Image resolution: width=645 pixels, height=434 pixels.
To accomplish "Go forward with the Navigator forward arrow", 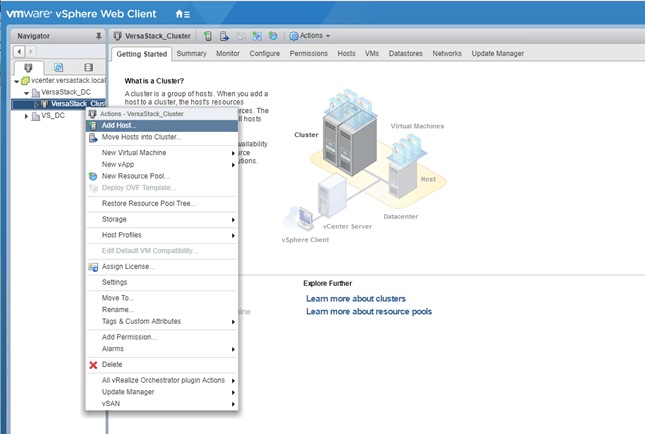I will click(x=31, y=51).
